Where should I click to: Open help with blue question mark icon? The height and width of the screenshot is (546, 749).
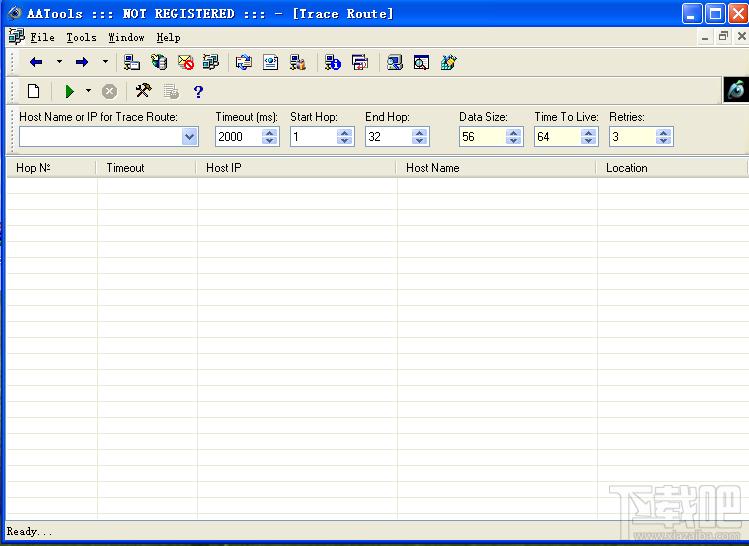click(x=198, y=91)
